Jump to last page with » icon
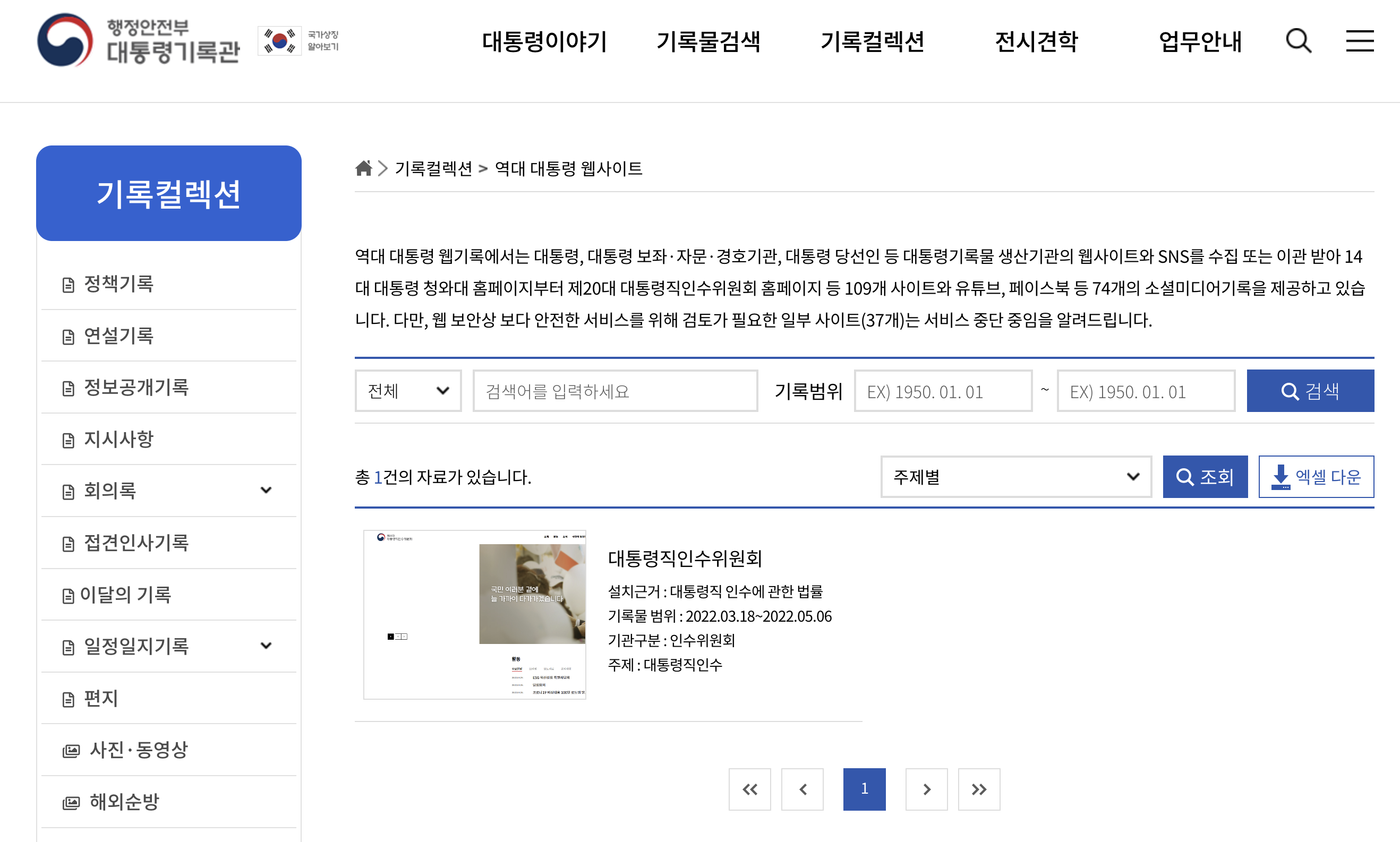1400x842 pixels. pyautogui.click(x=978, y=789)
